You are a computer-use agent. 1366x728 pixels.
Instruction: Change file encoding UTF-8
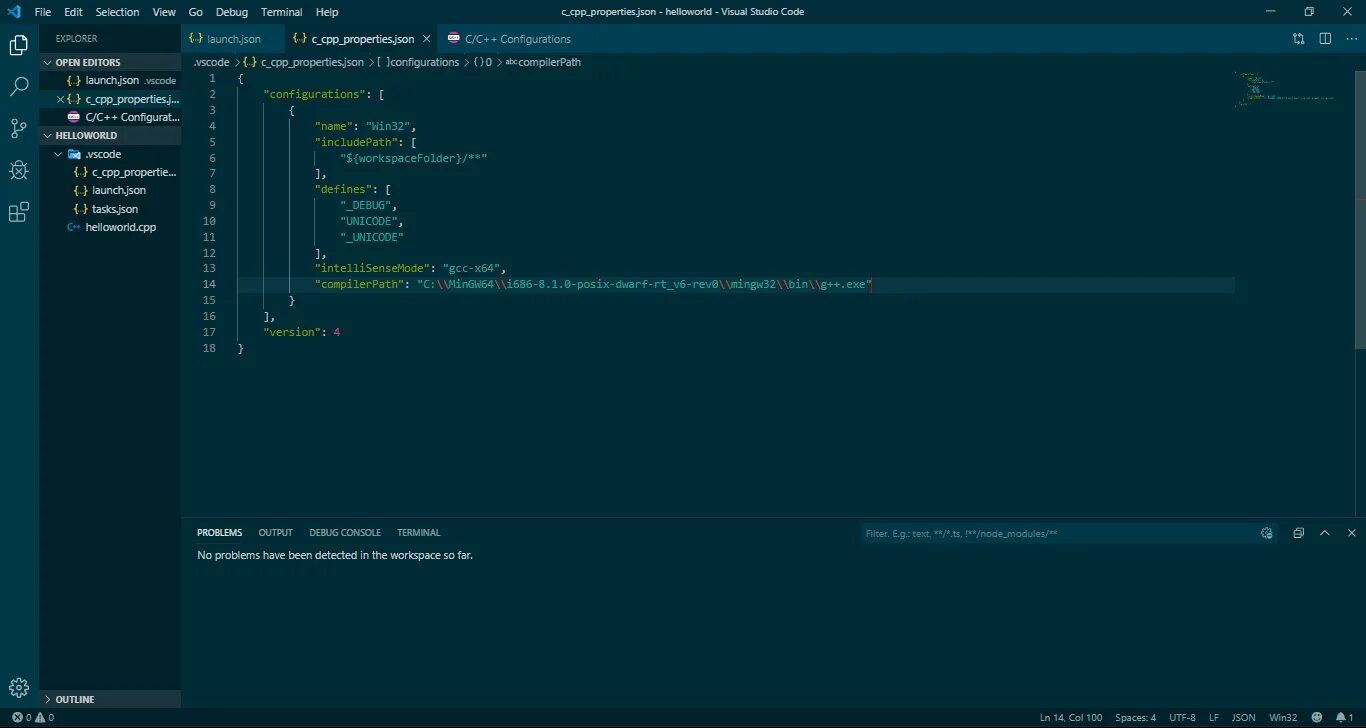click(1182, 717)
